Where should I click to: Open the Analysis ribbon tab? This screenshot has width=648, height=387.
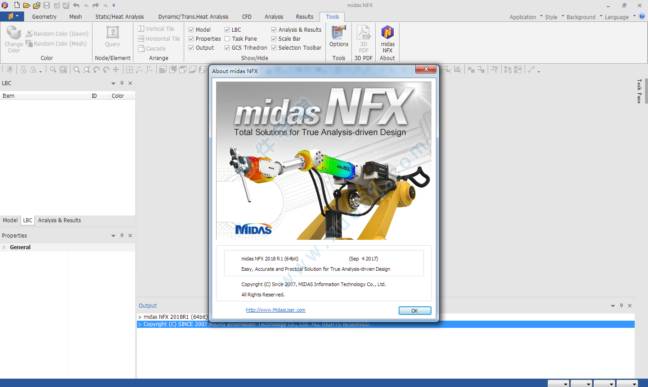(x=274, y=17)
